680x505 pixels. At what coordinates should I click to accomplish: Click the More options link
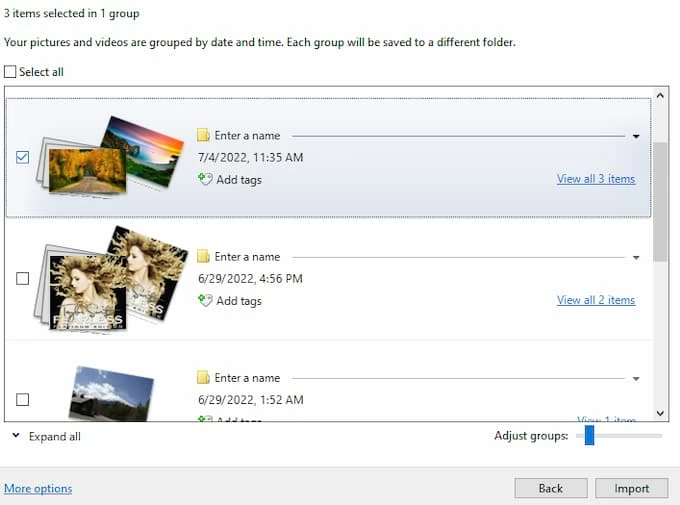(38, 488)
